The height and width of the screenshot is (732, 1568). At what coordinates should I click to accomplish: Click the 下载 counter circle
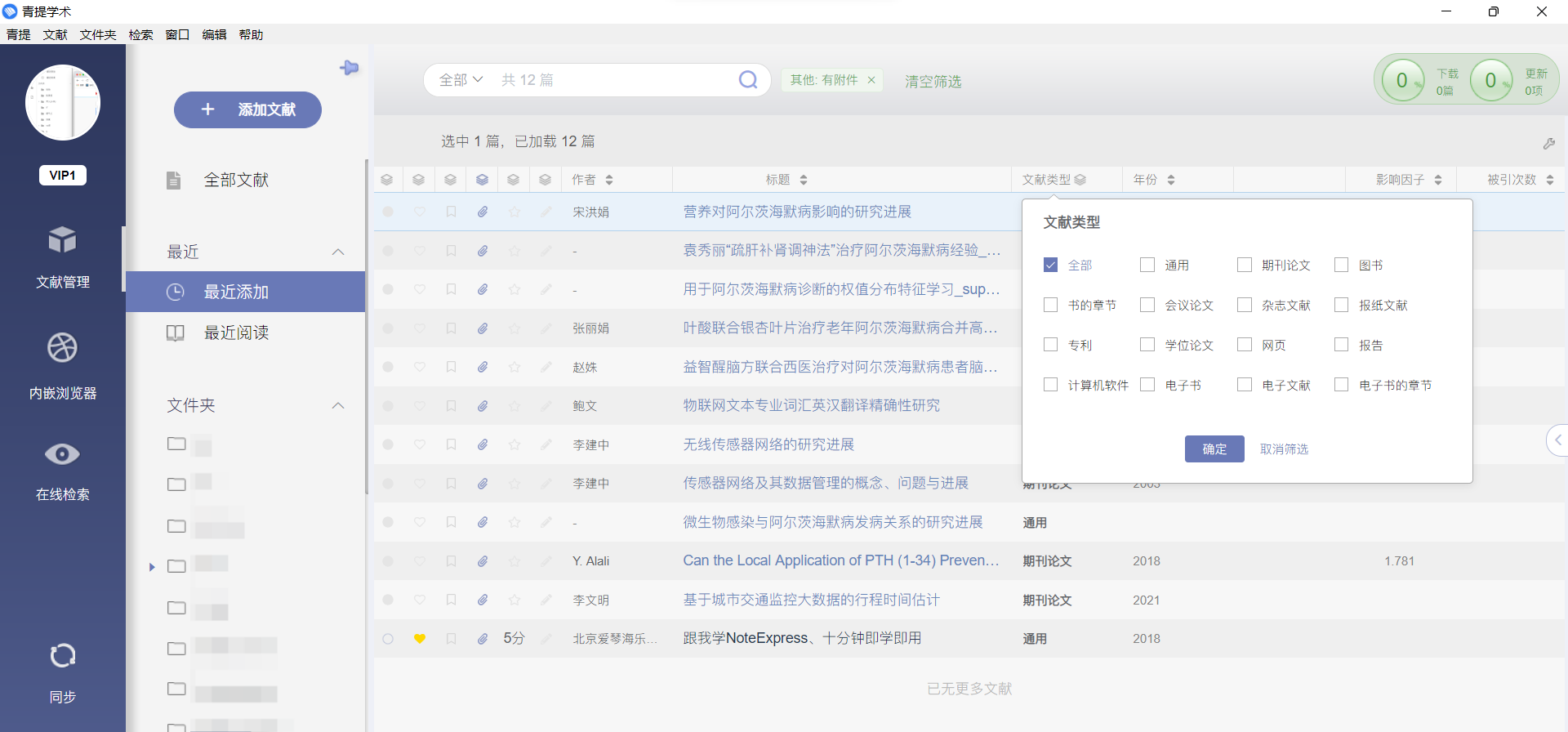(1403, 80)
